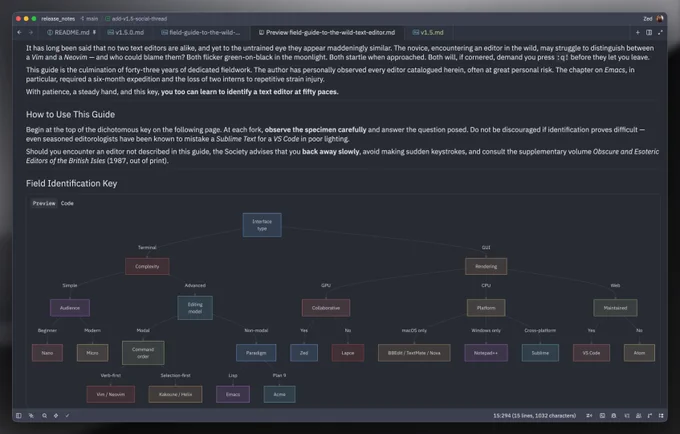Click the Zed label in title bar
This screenshot has width=680, height=434.
coord(647,19)
